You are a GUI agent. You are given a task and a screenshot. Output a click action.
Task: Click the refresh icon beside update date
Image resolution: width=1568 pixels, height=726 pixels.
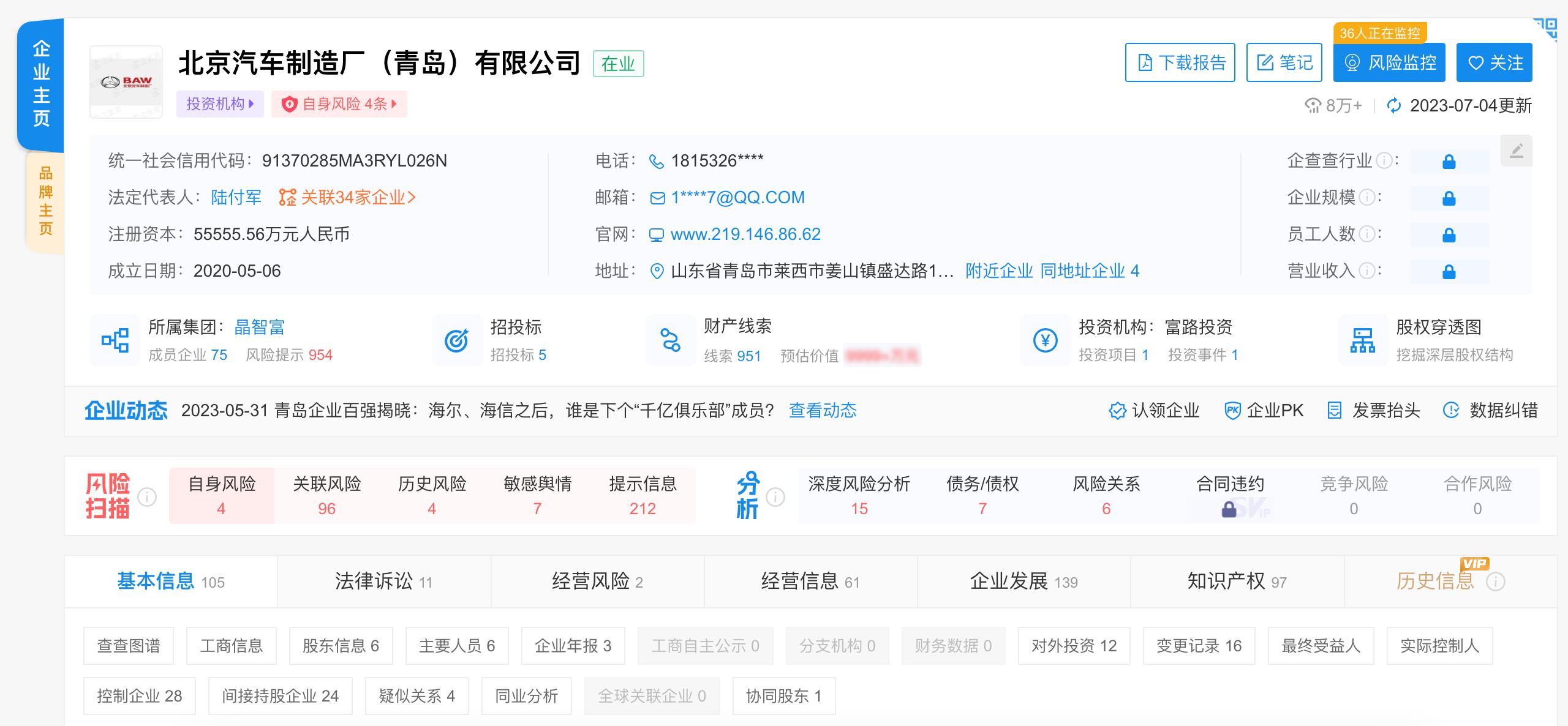(x=1394, y=105)
